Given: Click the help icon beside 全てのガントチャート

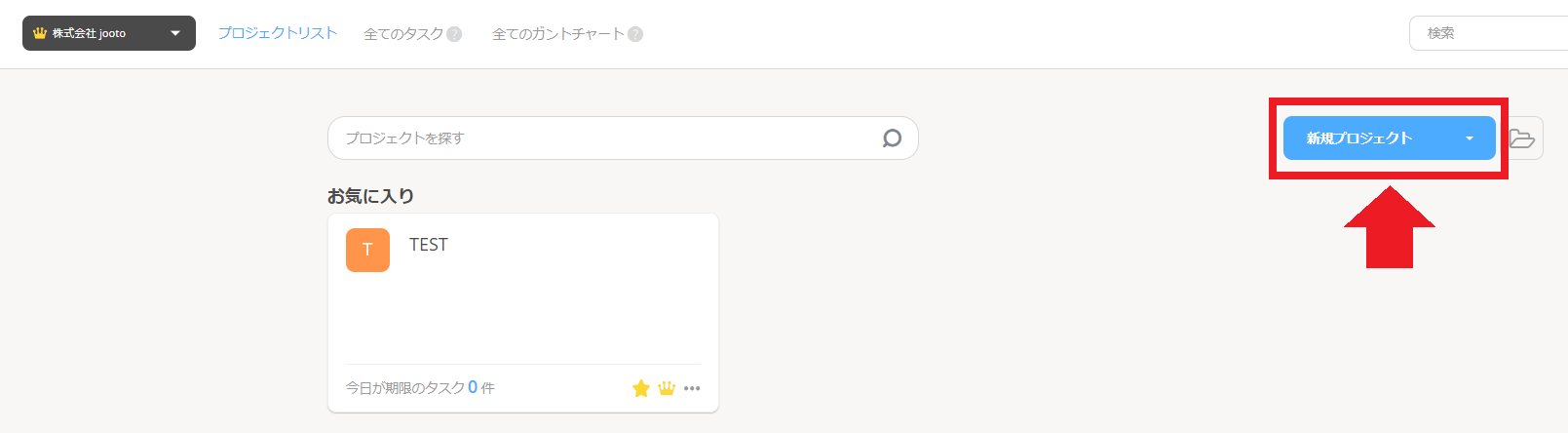Looking at the screenshot, I should click(635, 34).
